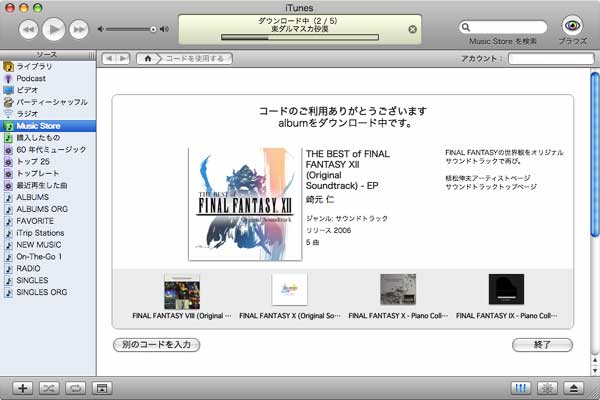Open Podcast in the source list
The height and width of the screenshot is (400, 600).
click(48, 78)
